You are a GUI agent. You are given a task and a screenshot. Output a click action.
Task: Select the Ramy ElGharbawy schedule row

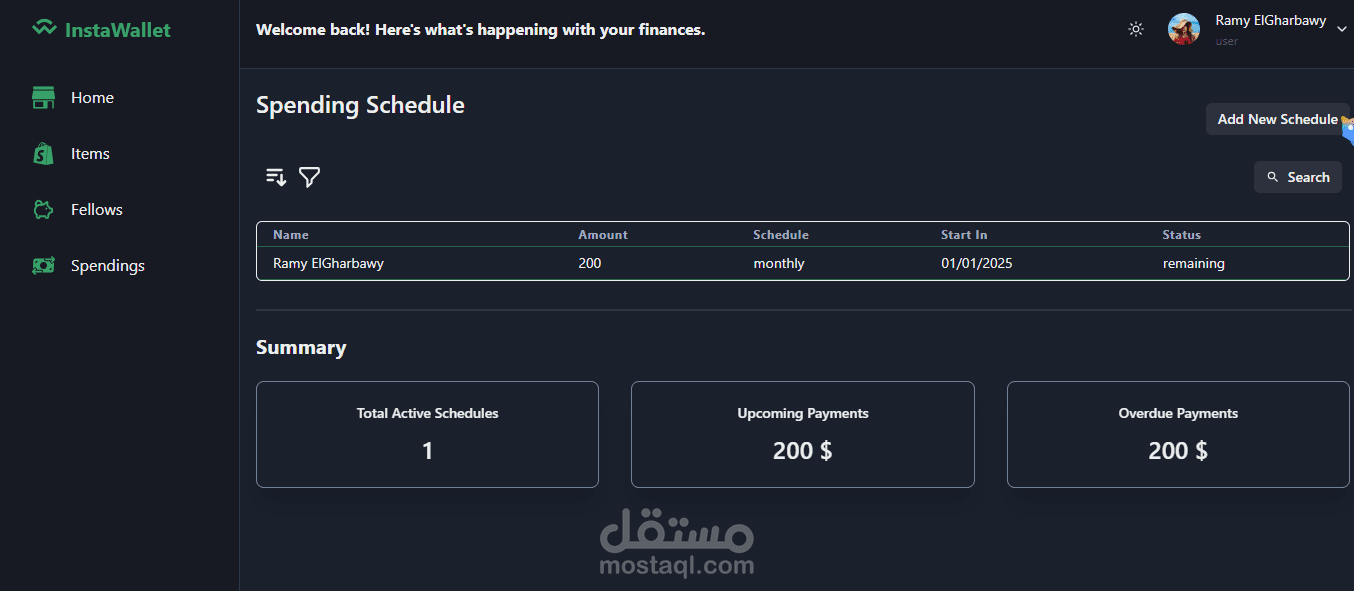(x=803, y=264)
